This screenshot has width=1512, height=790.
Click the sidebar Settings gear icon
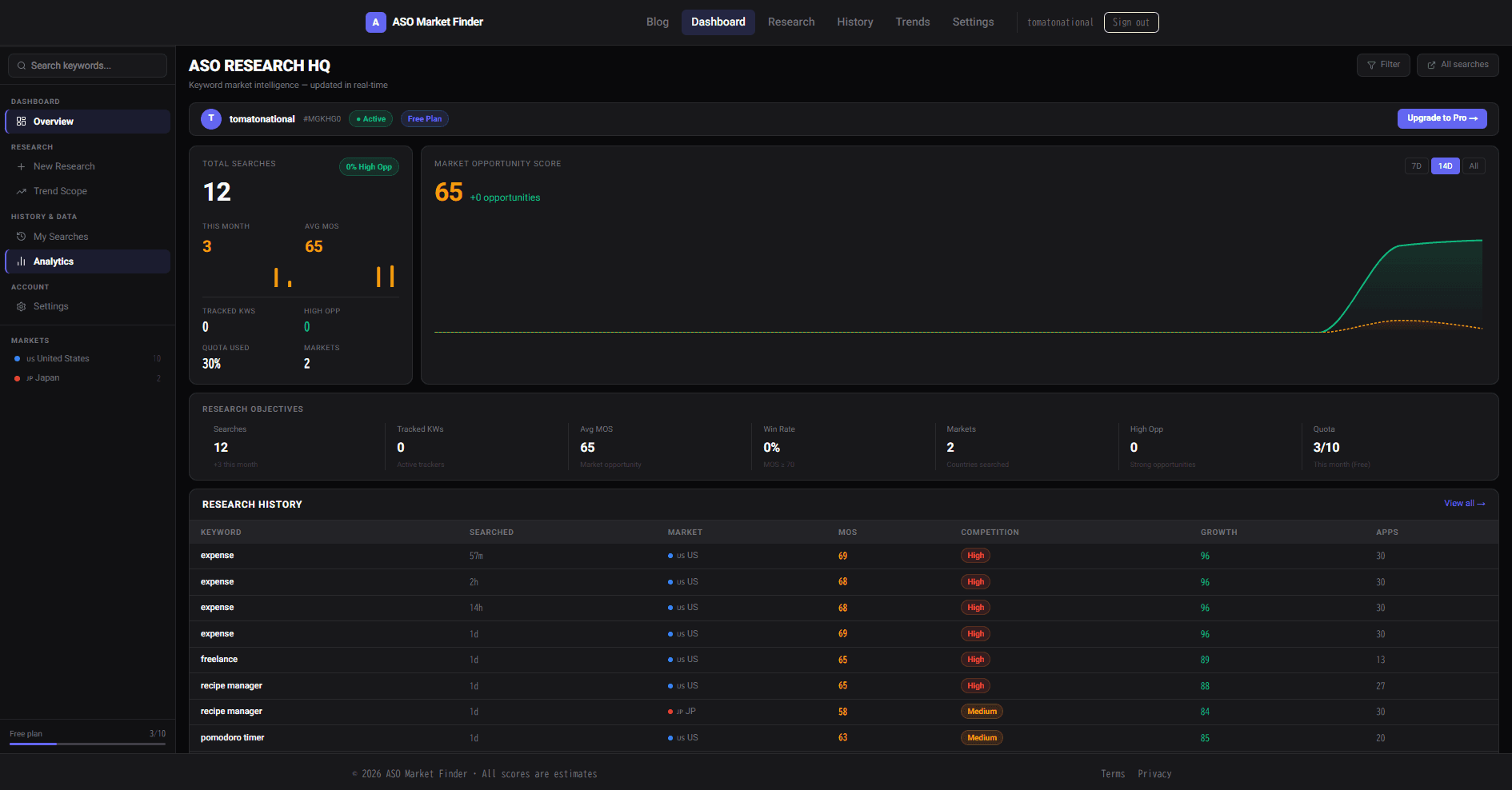coord(22,306)
